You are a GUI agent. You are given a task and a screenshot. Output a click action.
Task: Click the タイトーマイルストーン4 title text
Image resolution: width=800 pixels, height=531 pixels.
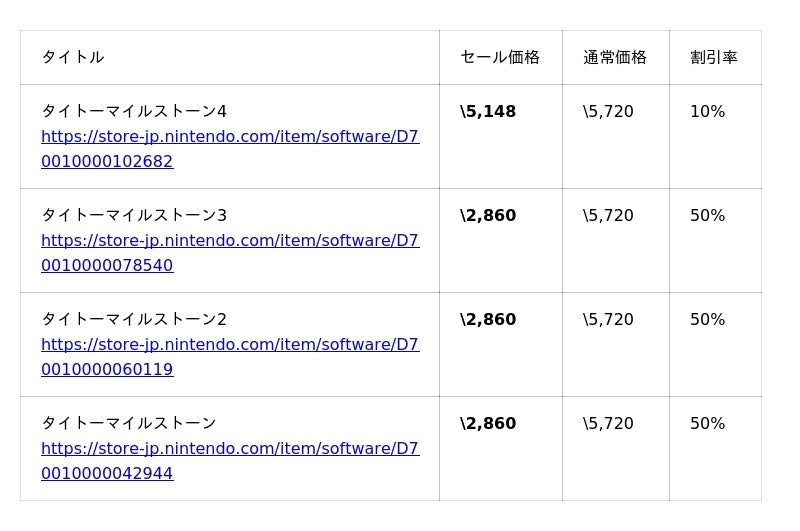(x=134, y=112)
